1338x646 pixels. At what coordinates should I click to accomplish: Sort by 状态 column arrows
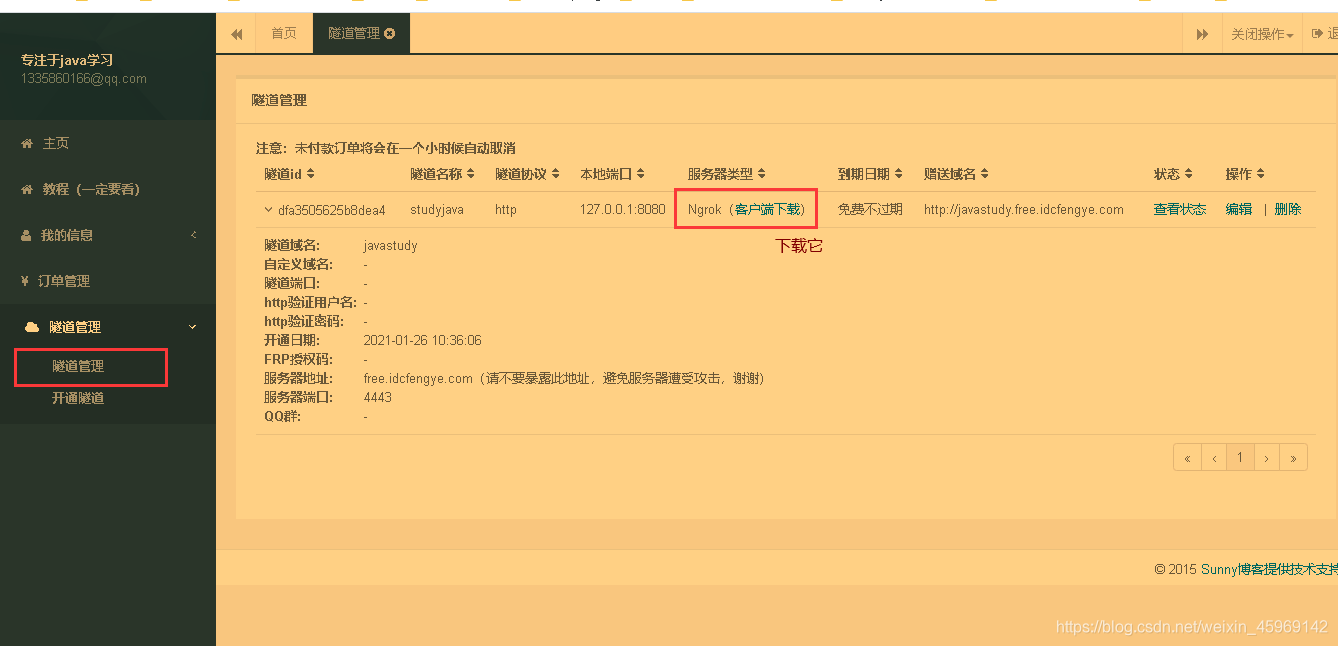click(1189, 174)
